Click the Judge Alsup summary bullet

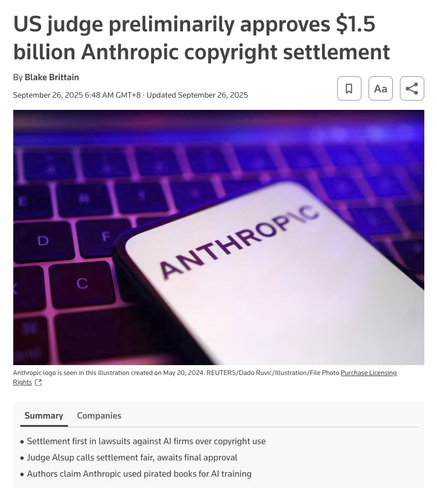click(132, 457)
